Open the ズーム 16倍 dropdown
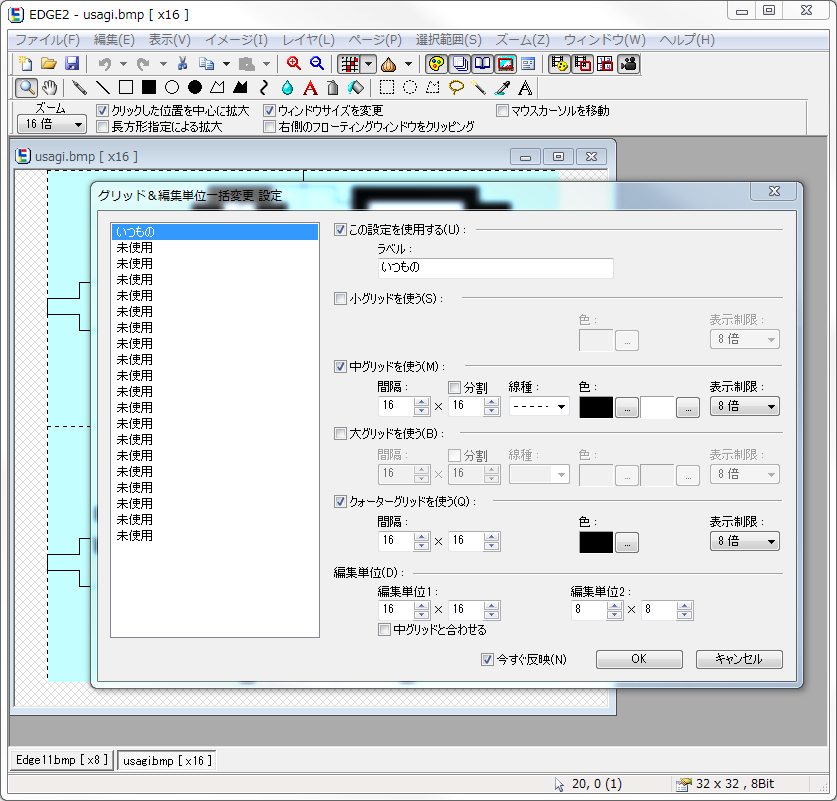 tap(52, 125)
